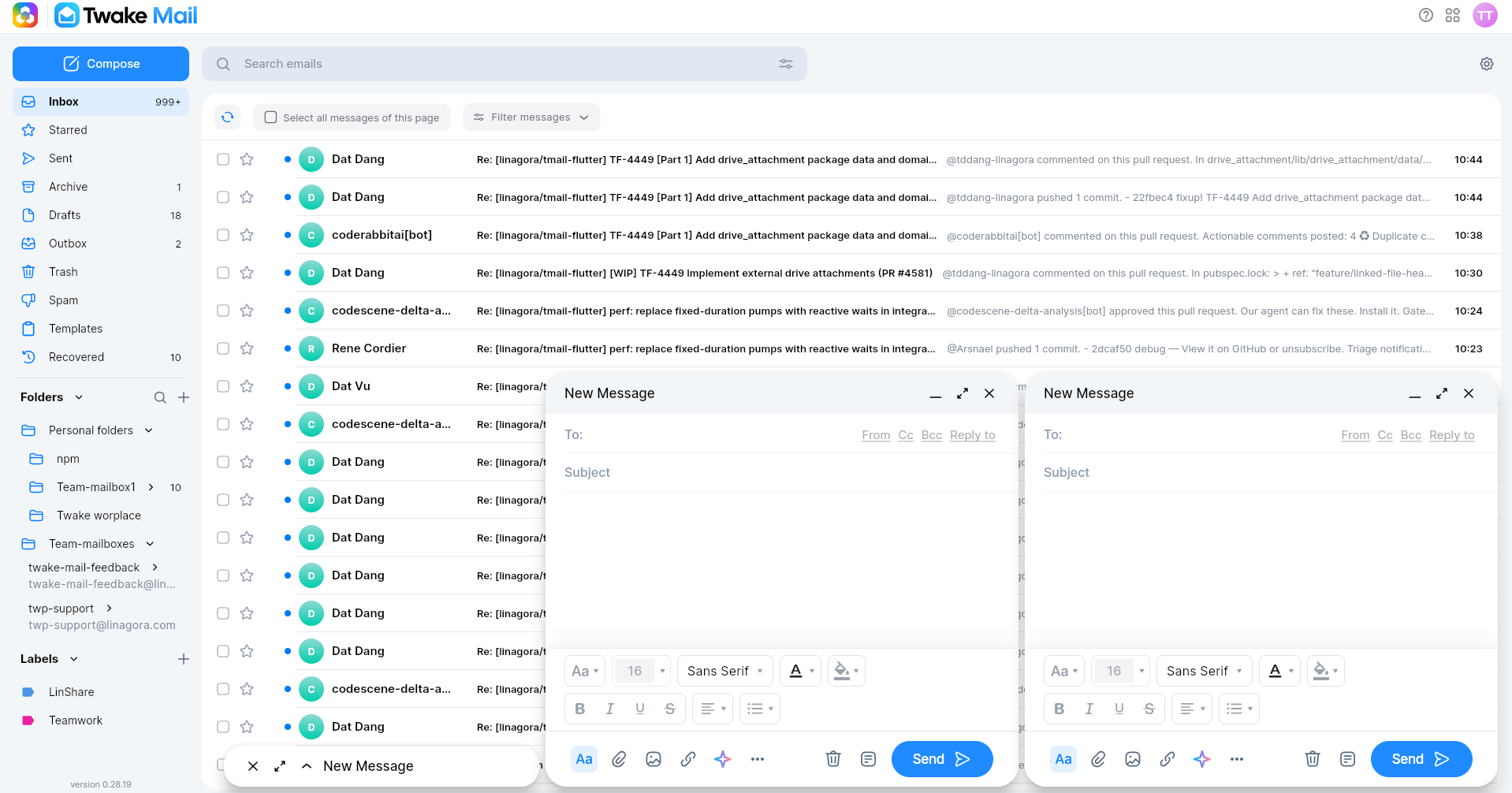The height and width of the screenshot is (793, 1512).
Task: Expand twp-support mailbox arrow
Action: coord(109,609)
